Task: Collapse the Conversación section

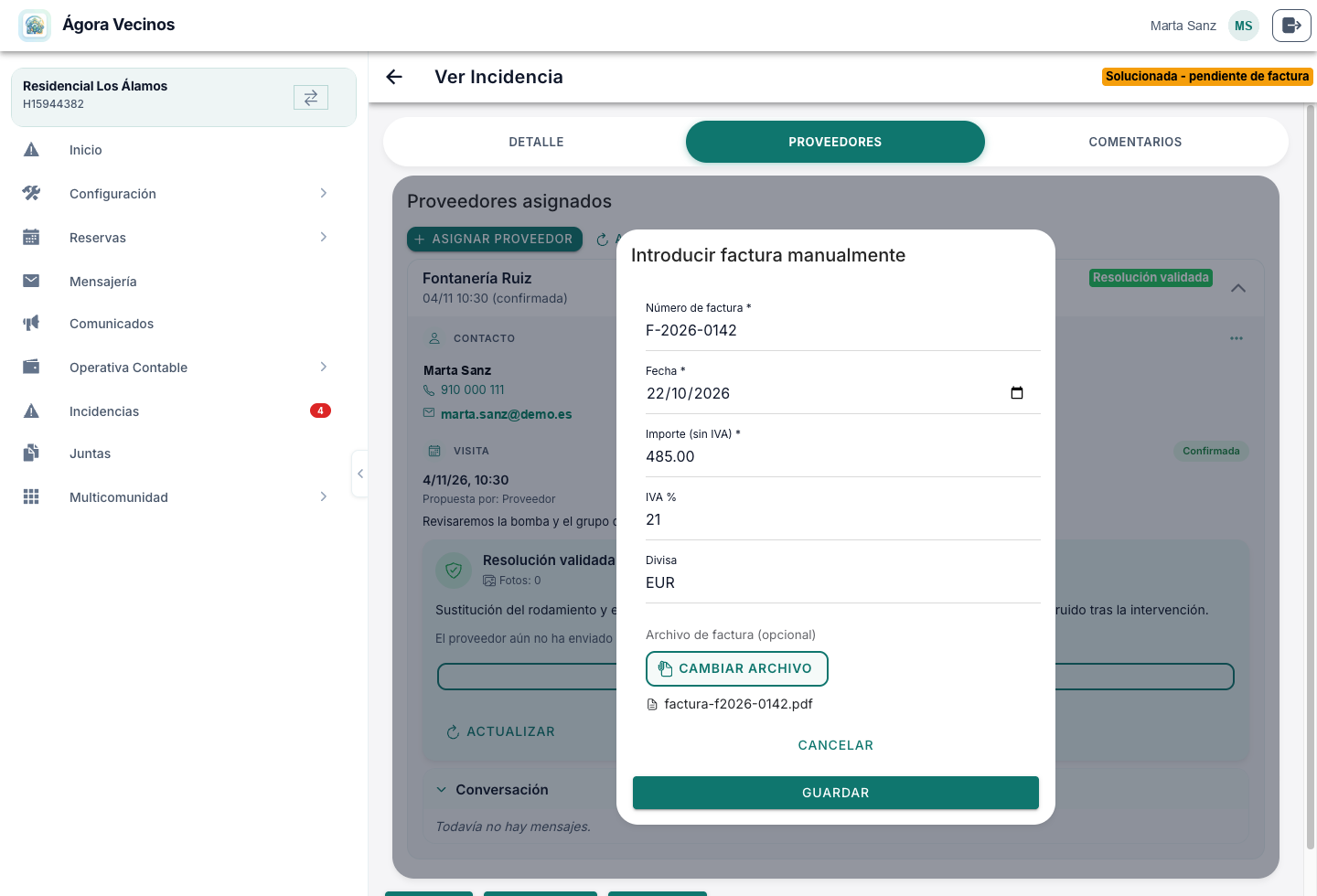Action: tap(442, 790)
